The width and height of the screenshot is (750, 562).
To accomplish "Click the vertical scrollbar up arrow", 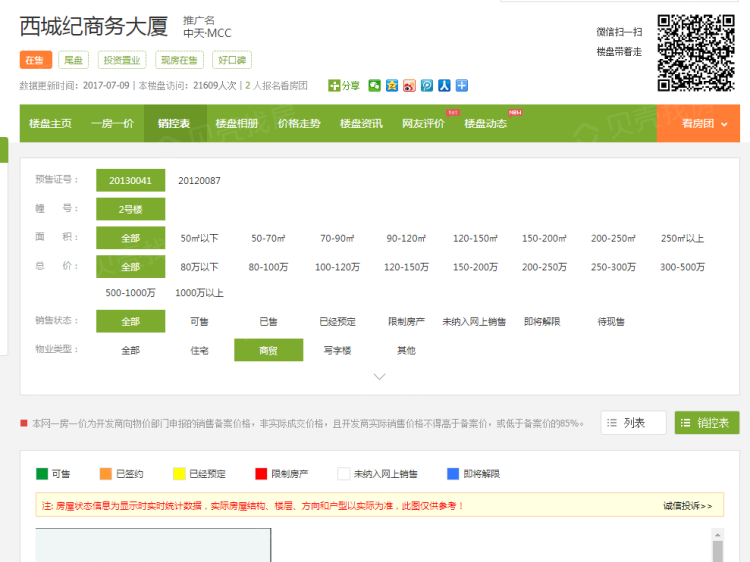I will (x=717, y=536).
